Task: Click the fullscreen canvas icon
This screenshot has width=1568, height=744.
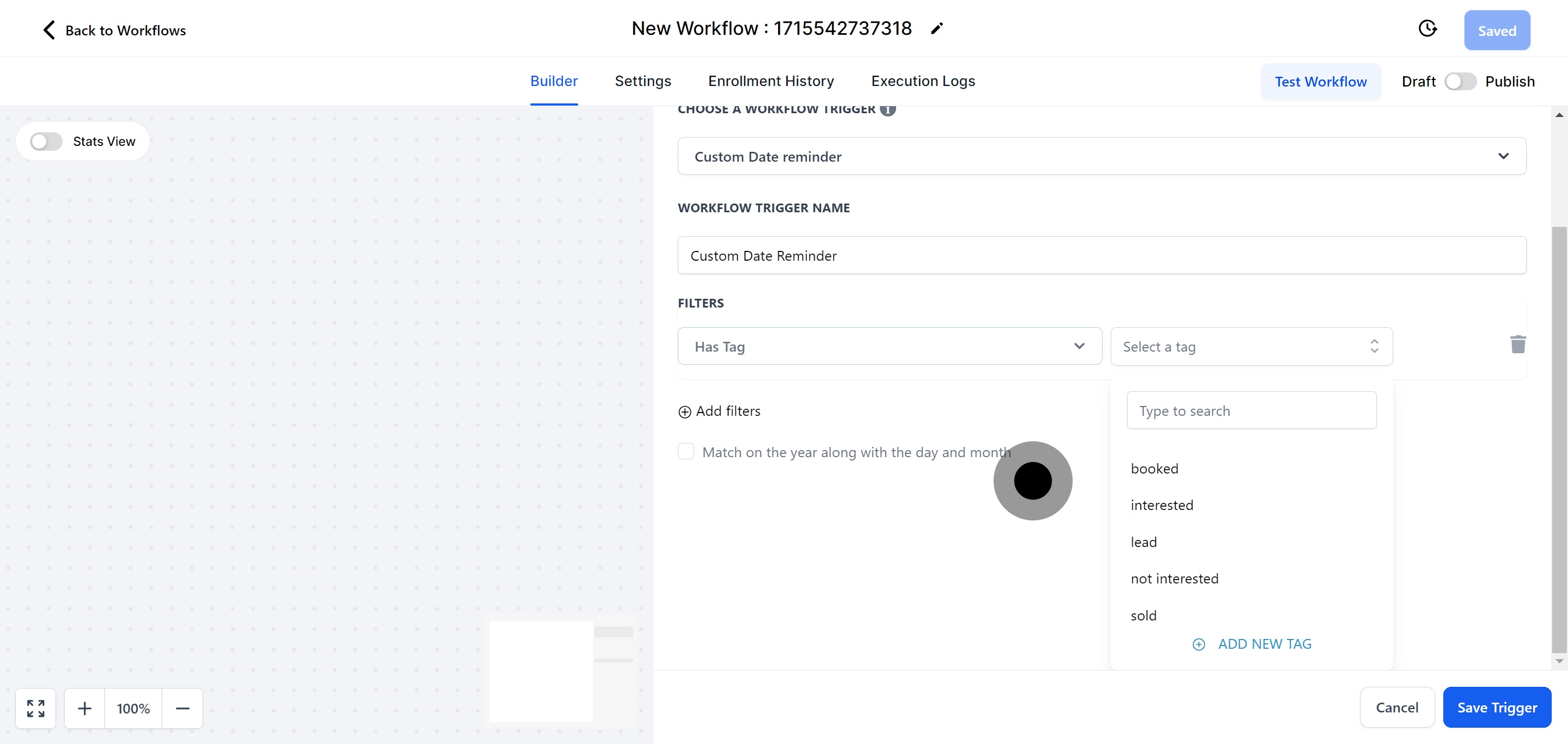Action: [35, 708]
